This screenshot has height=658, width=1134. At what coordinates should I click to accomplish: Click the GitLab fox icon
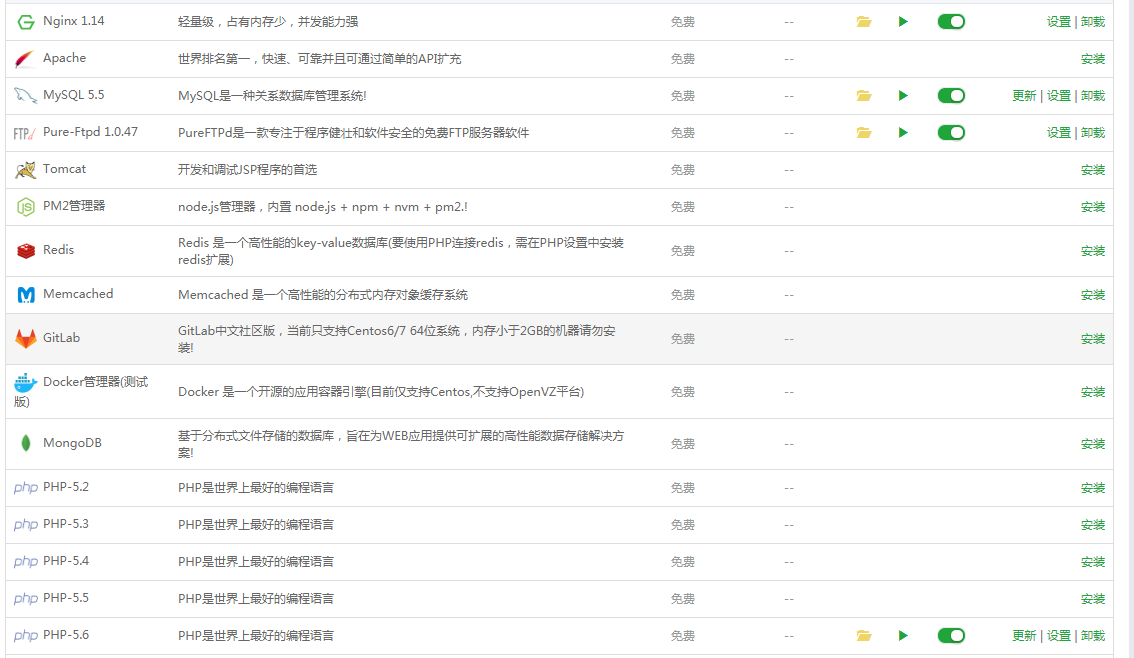pyautogui.click(x=25, y=338)
